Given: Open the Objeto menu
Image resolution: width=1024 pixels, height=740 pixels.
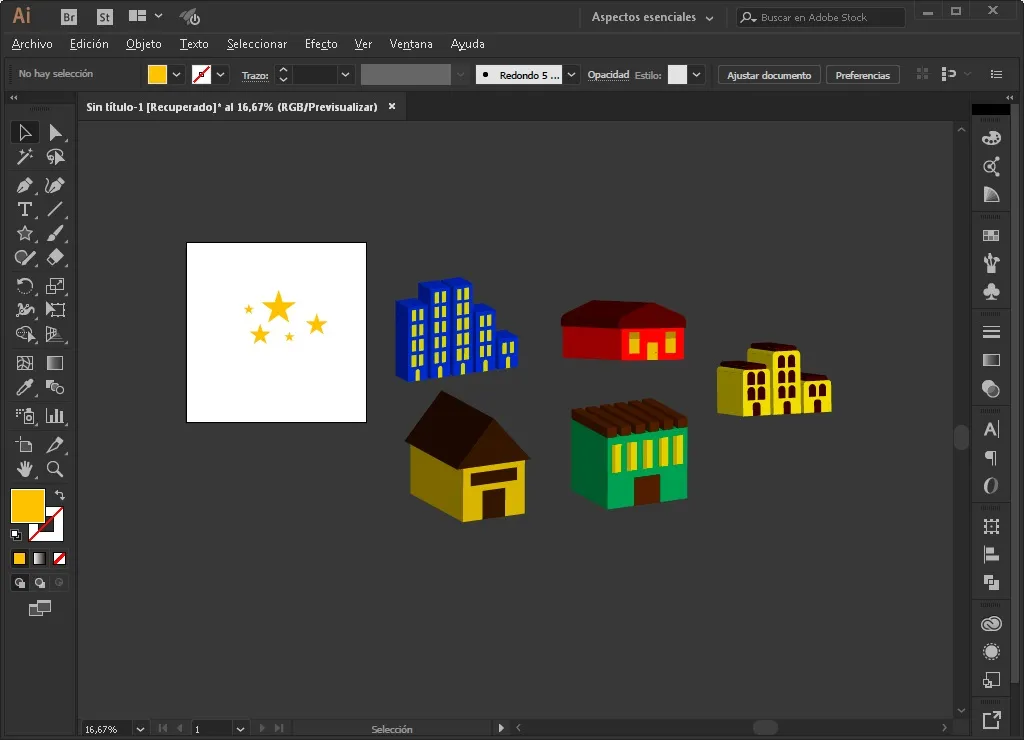Looking at the screenshot, I should (144, 44).
